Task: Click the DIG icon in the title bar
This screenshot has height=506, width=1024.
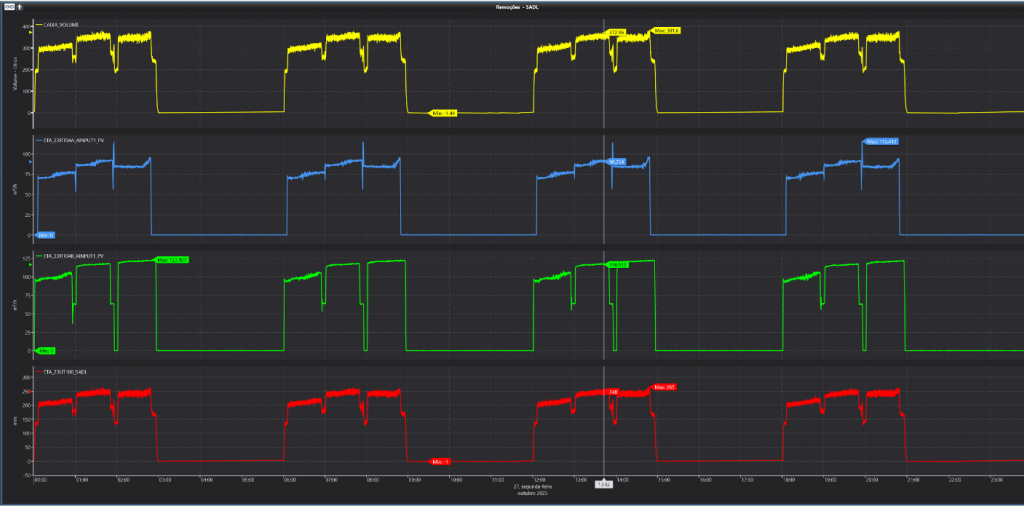Action: coord(7,5)
